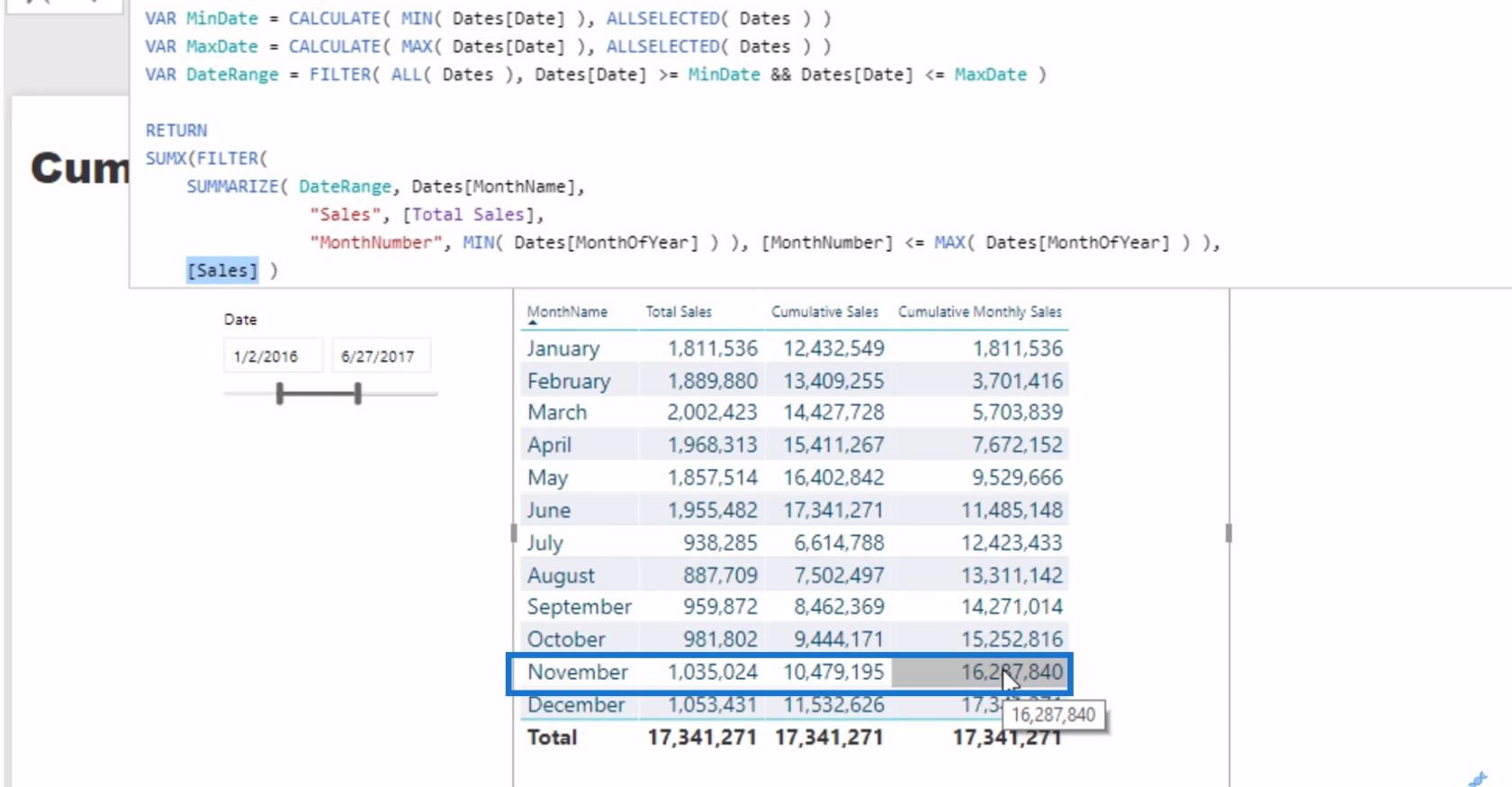Click April Total Sales value 1,968,313
This screenshot has width=1512, height=787.
click(713, 445)
